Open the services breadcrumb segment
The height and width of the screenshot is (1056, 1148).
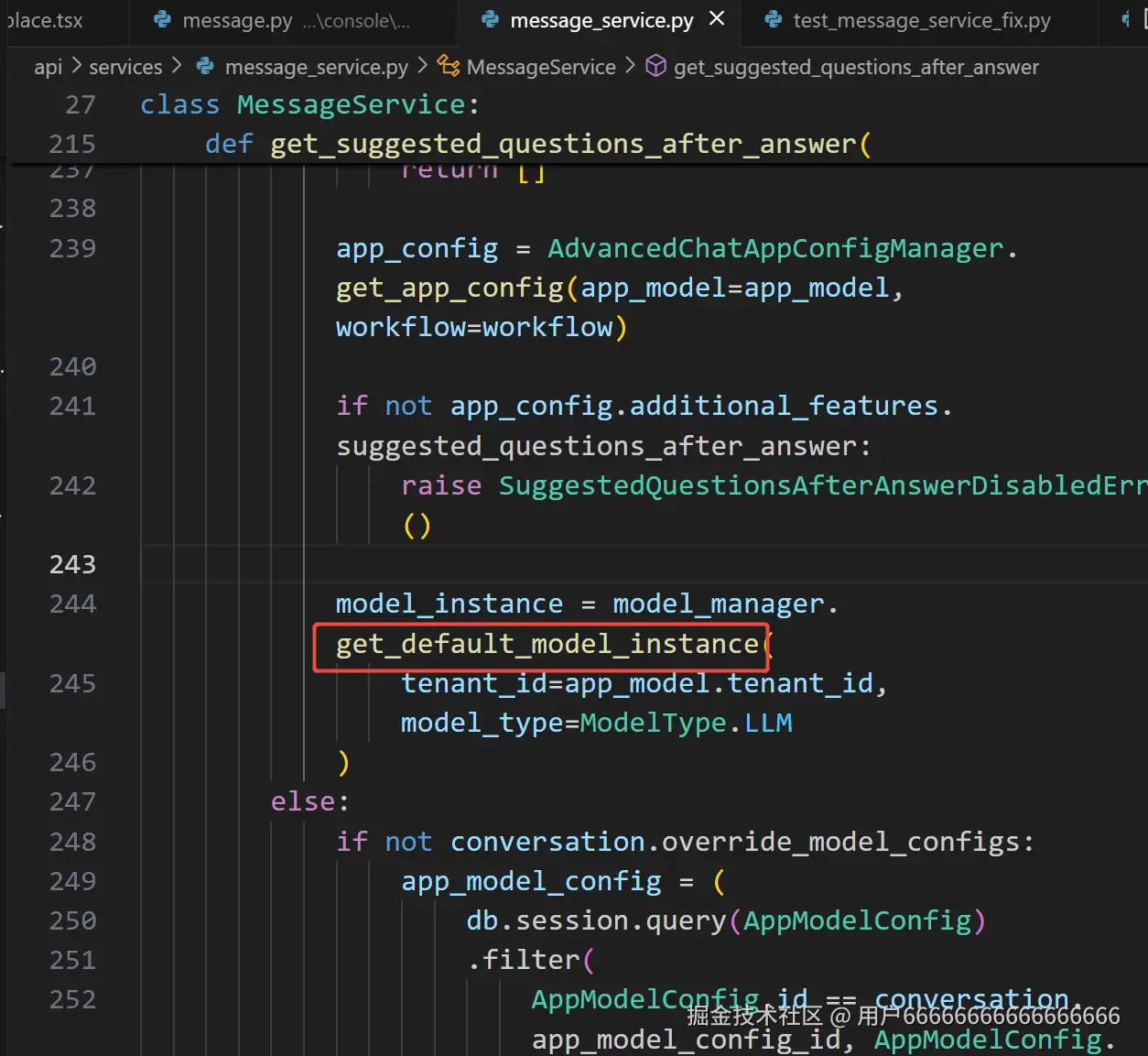[x=125, y=67]
